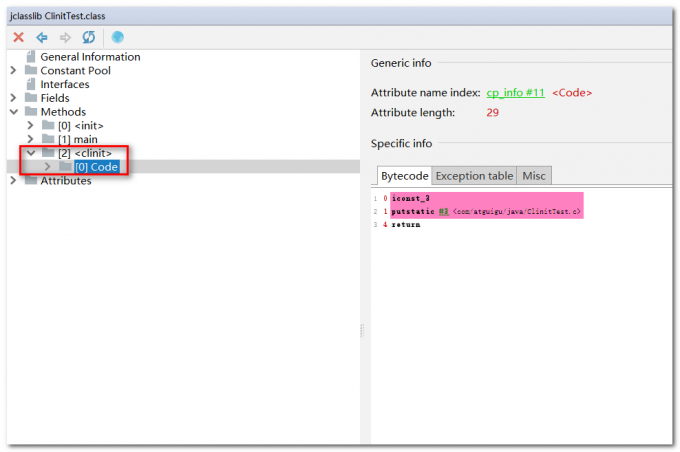Follow the cp_info #11 link

pos(515,92)
